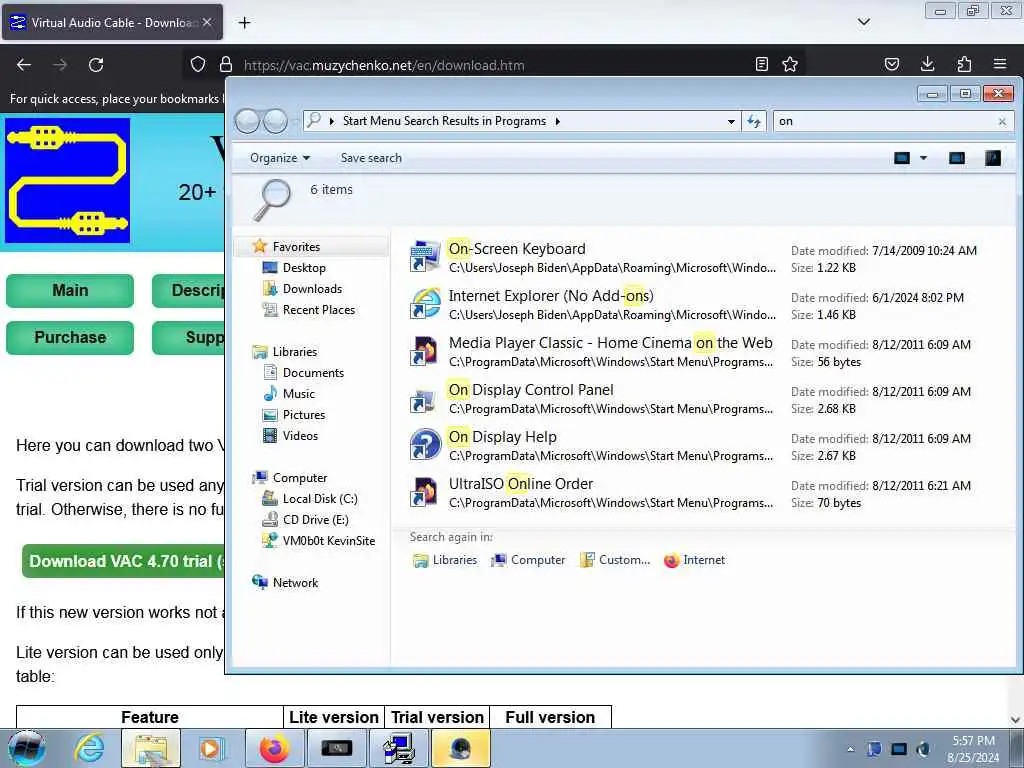The width and height of the screenshot is (1024, 768).
Task: Click the Purchase button on the webpage
Action: point(70,338)
